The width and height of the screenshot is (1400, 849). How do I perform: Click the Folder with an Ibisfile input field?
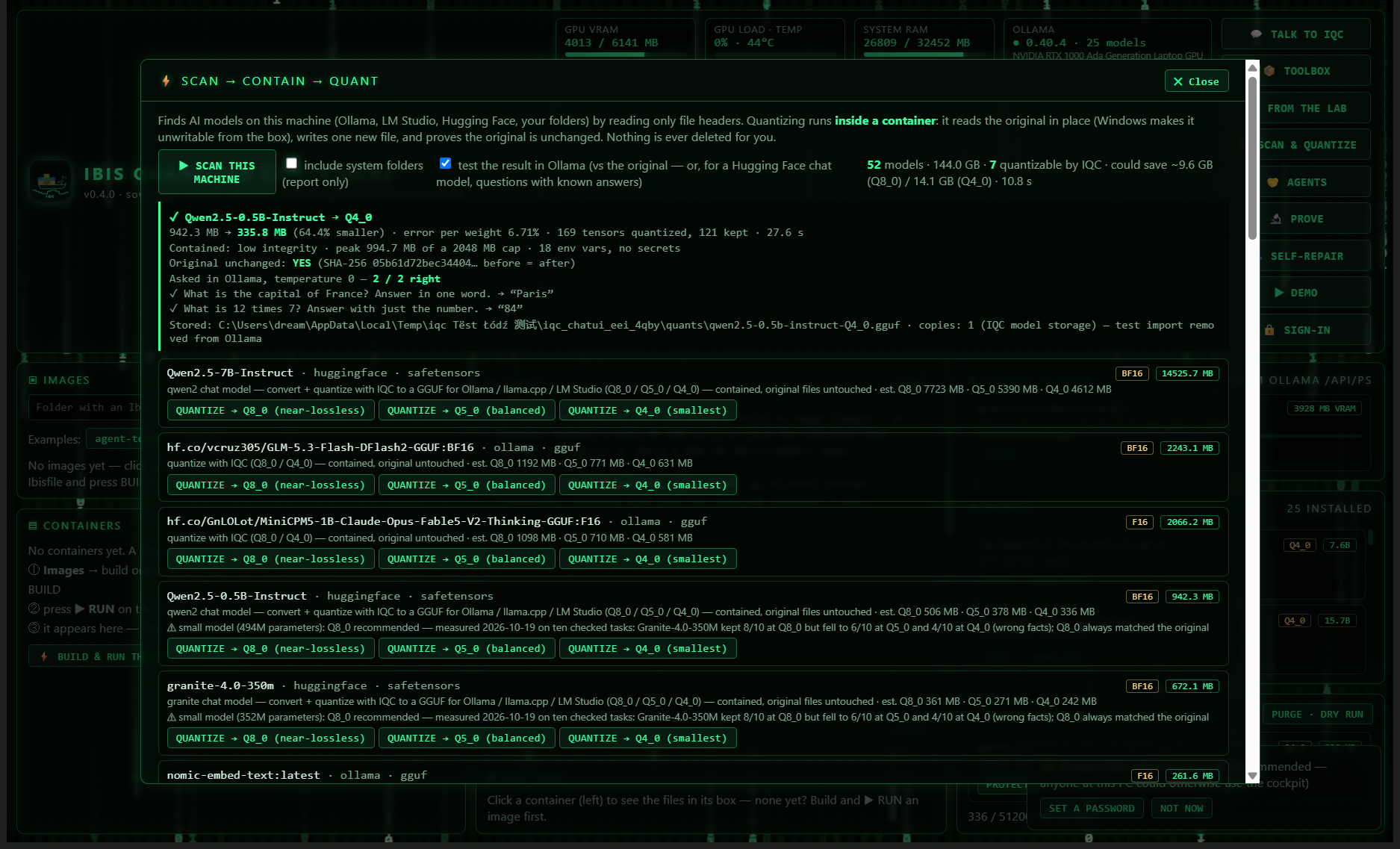click(x=85, y=408)
